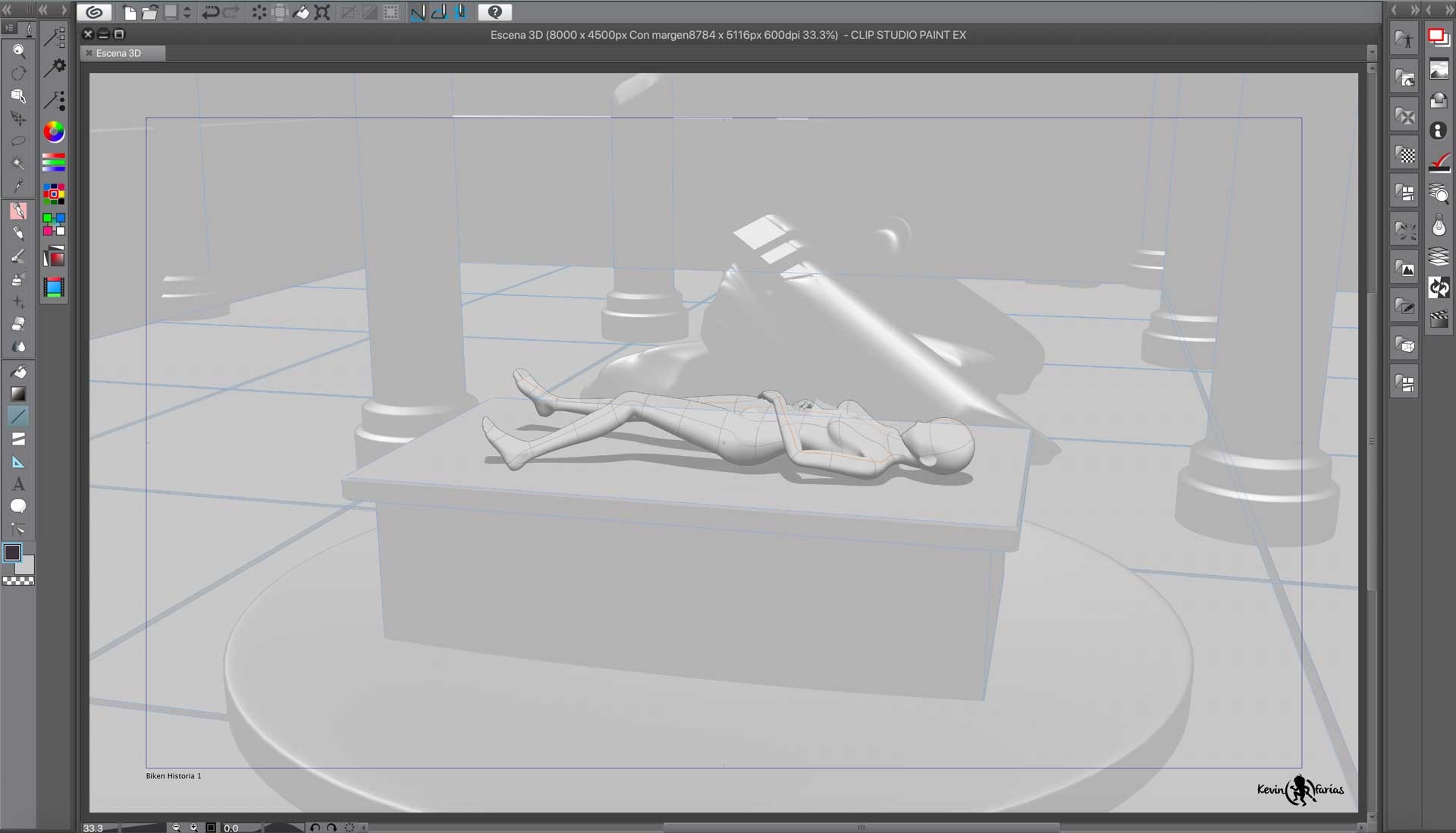Pick the Balloon tool
The height and width of the screenshot is (833, 1456).
click(18, 507)
